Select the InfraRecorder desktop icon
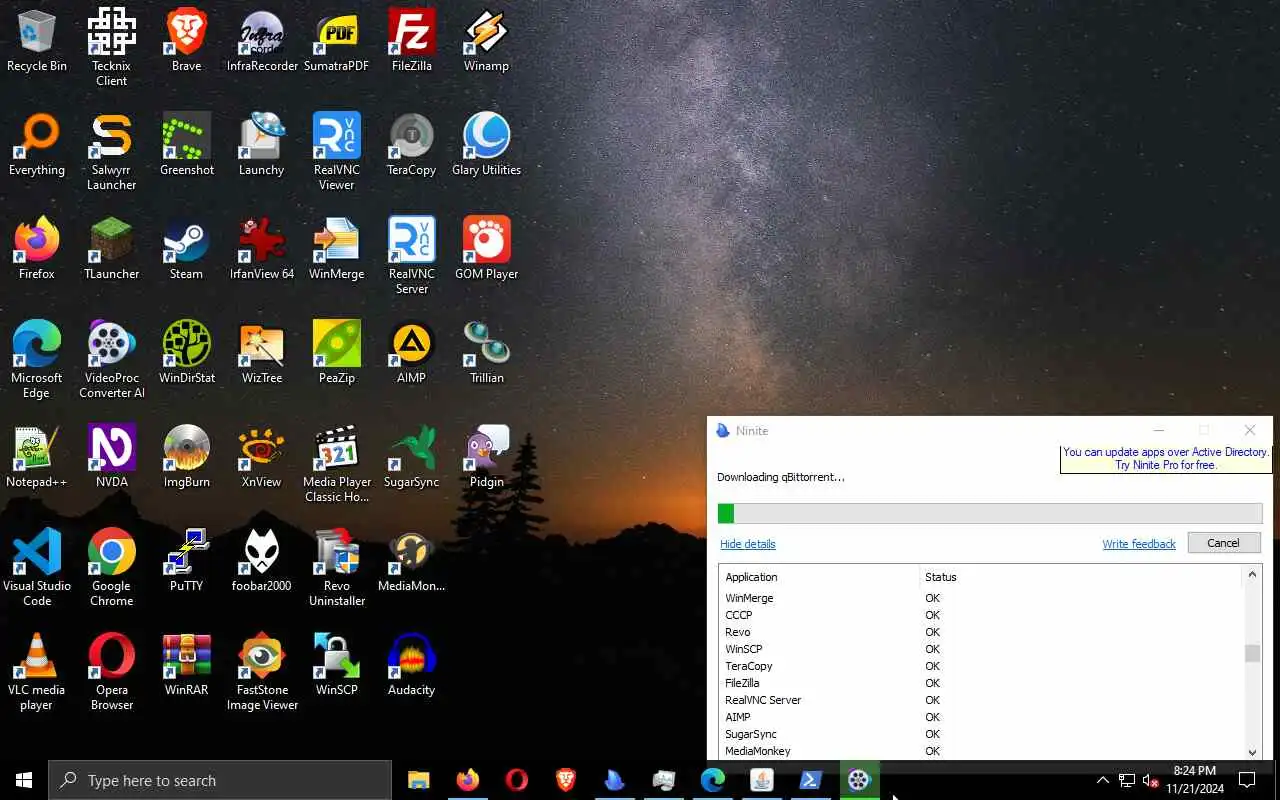 click(262, 42)
